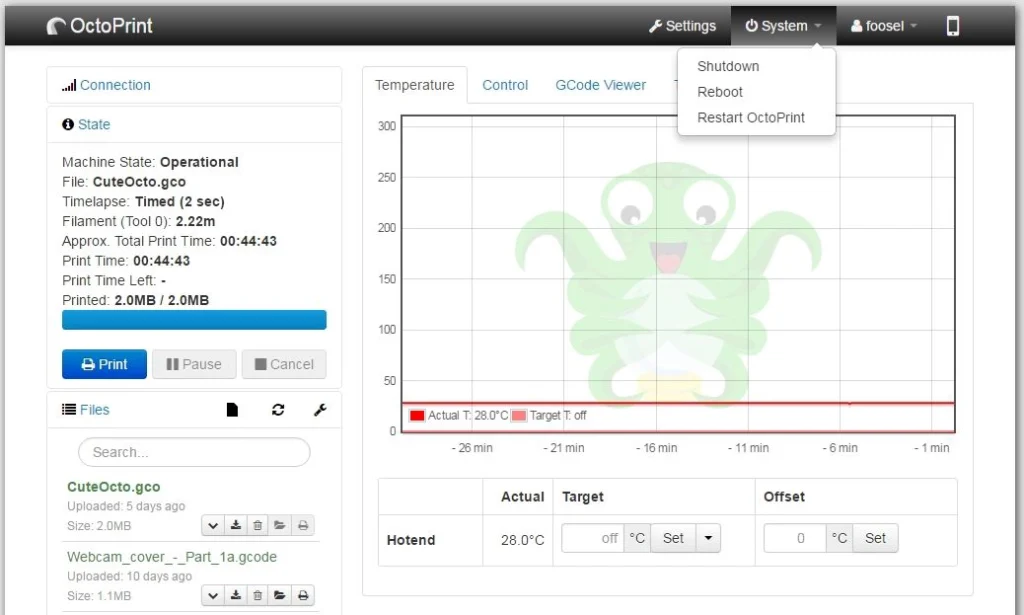The image size is (1024, 615).
Task: Click the print progress bar
Action: [194, 320]
